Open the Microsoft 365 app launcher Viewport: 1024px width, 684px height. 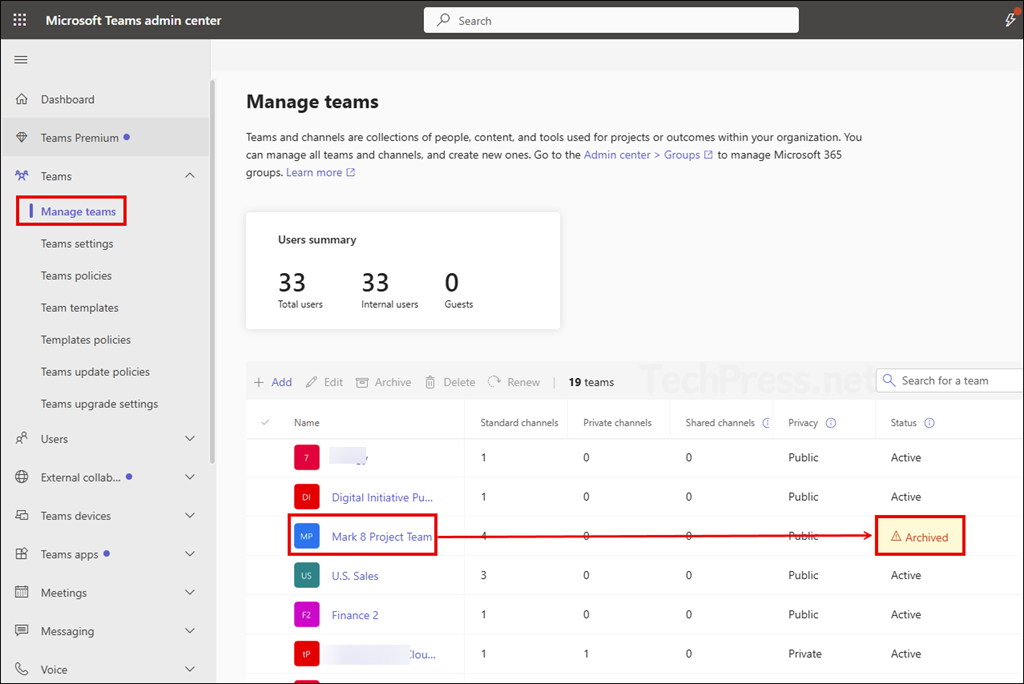[x=19, y=19]
